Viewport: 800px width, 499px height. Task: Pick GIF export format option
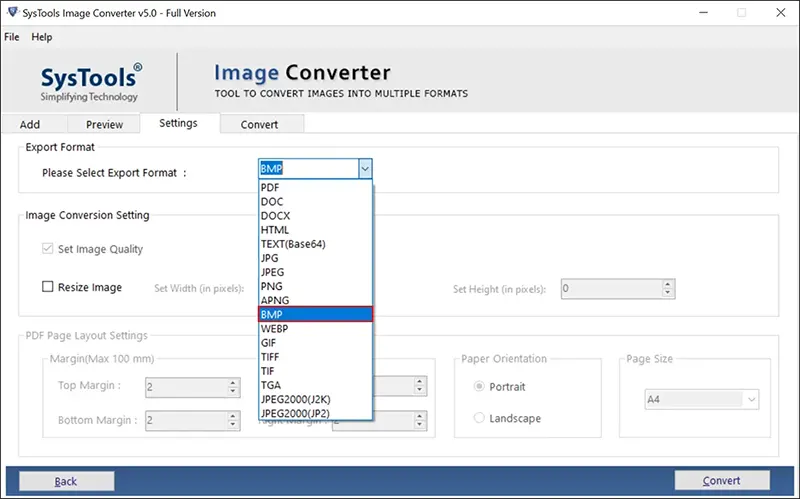coord(315,343)
